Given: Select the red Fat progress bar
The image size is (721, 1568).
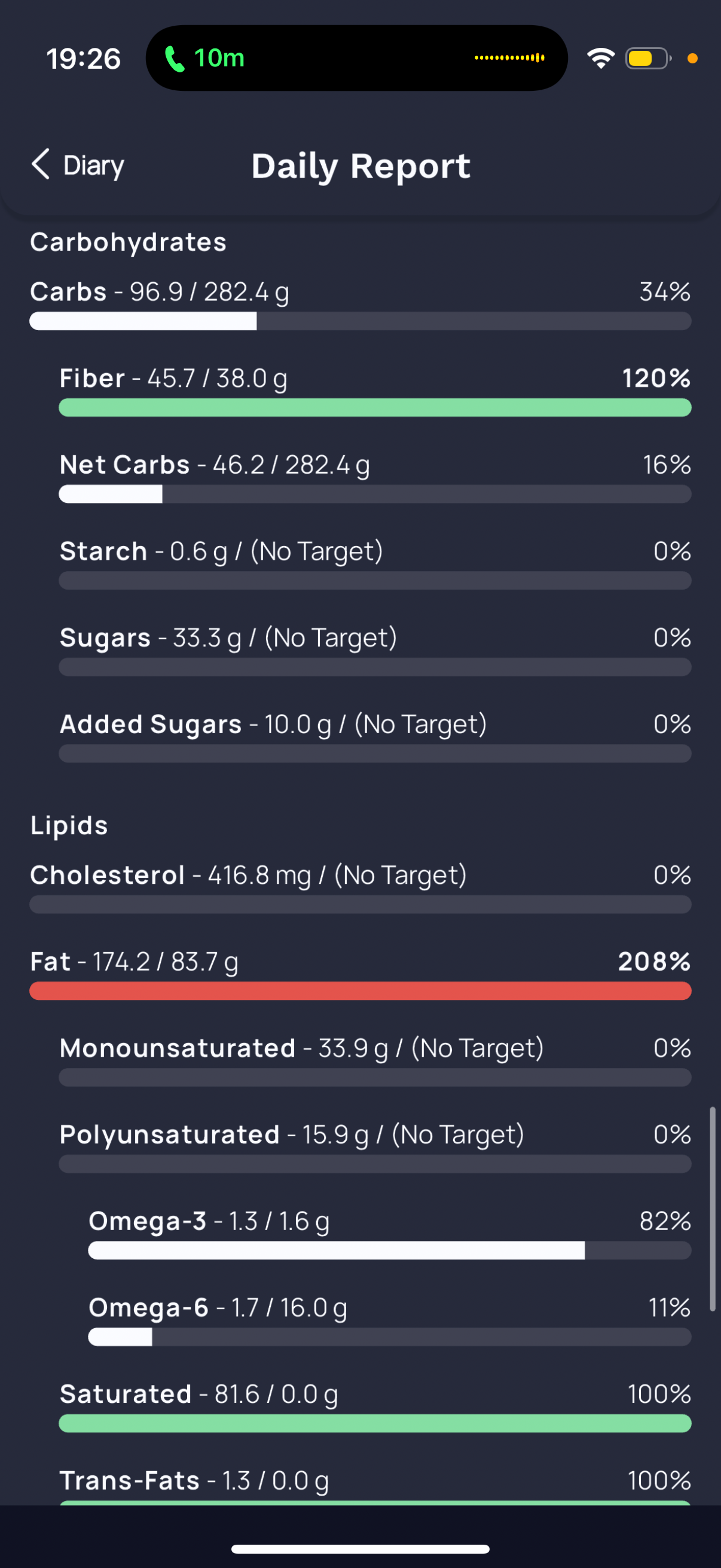Looking at the screenshot, I should (360, 991).
